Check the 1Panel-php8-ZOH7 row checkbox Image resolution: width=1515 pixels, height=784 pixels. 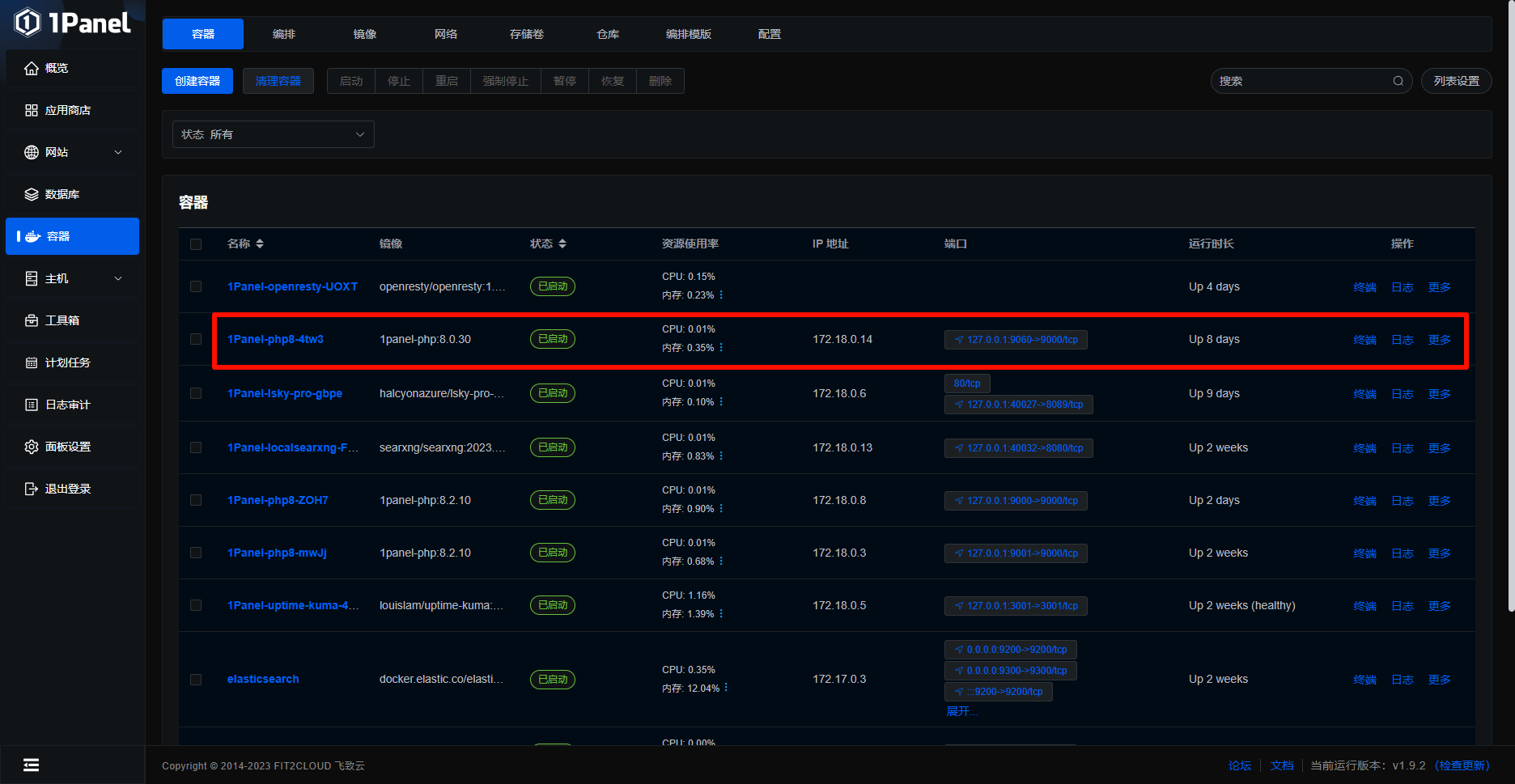coord(196,500)
